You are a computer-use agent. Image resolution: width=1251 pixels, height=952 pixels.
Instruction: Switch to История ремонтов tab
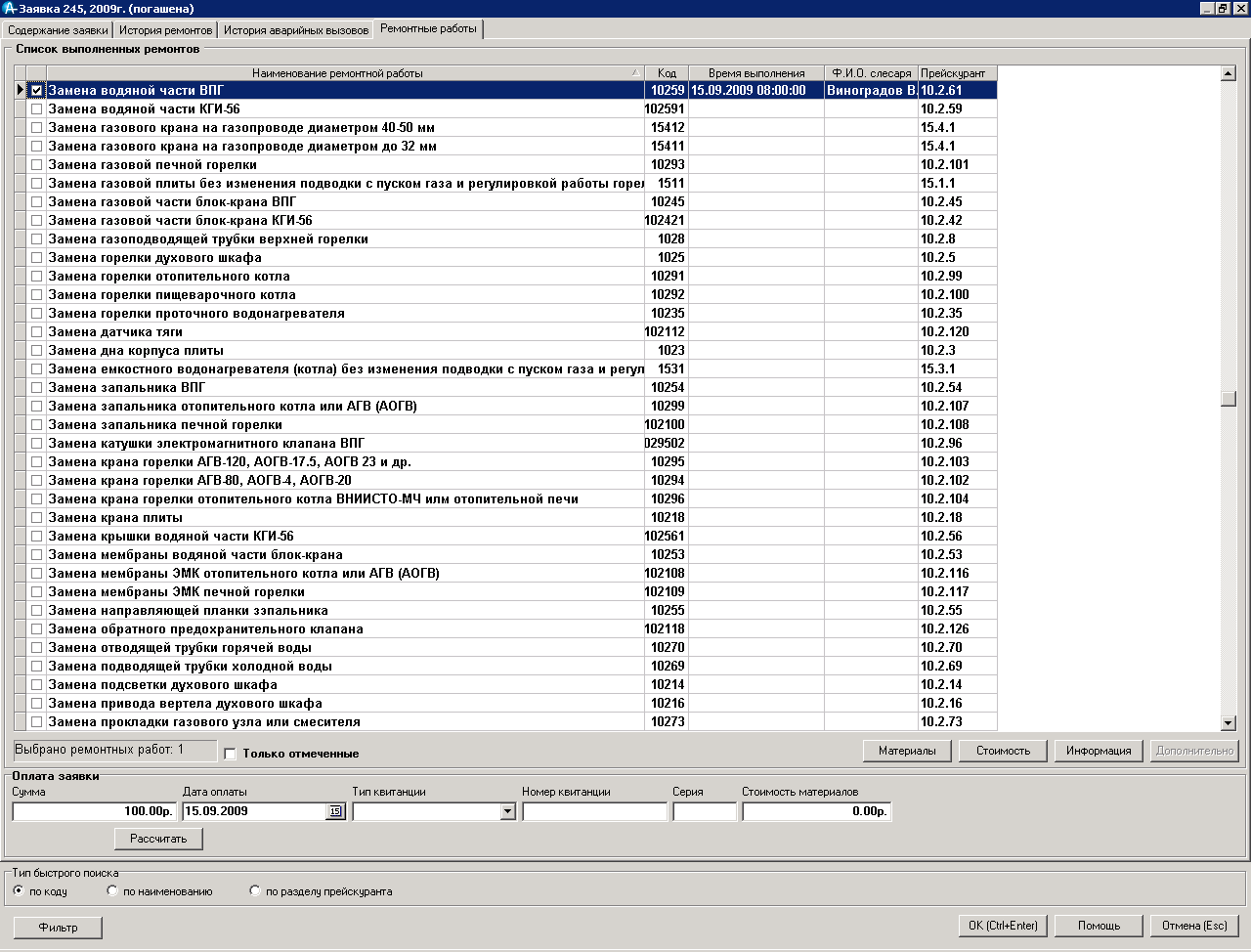165,30
